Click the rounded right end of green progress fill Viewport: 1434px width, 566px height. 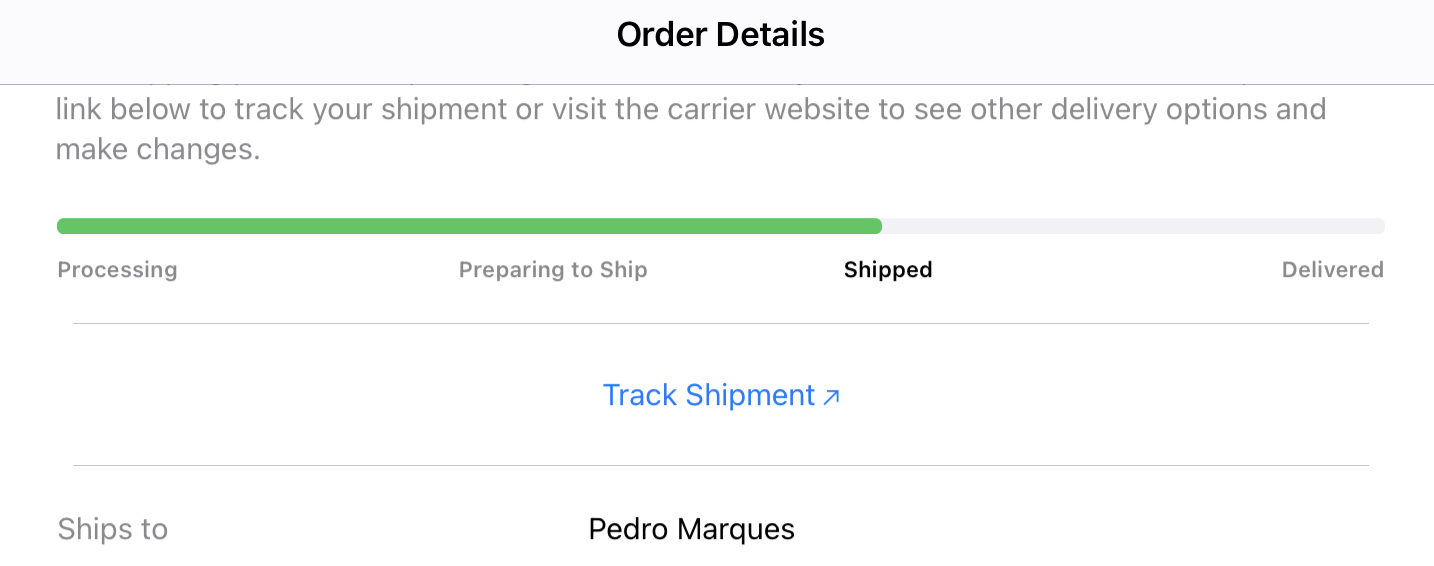[x=875, y=226]
